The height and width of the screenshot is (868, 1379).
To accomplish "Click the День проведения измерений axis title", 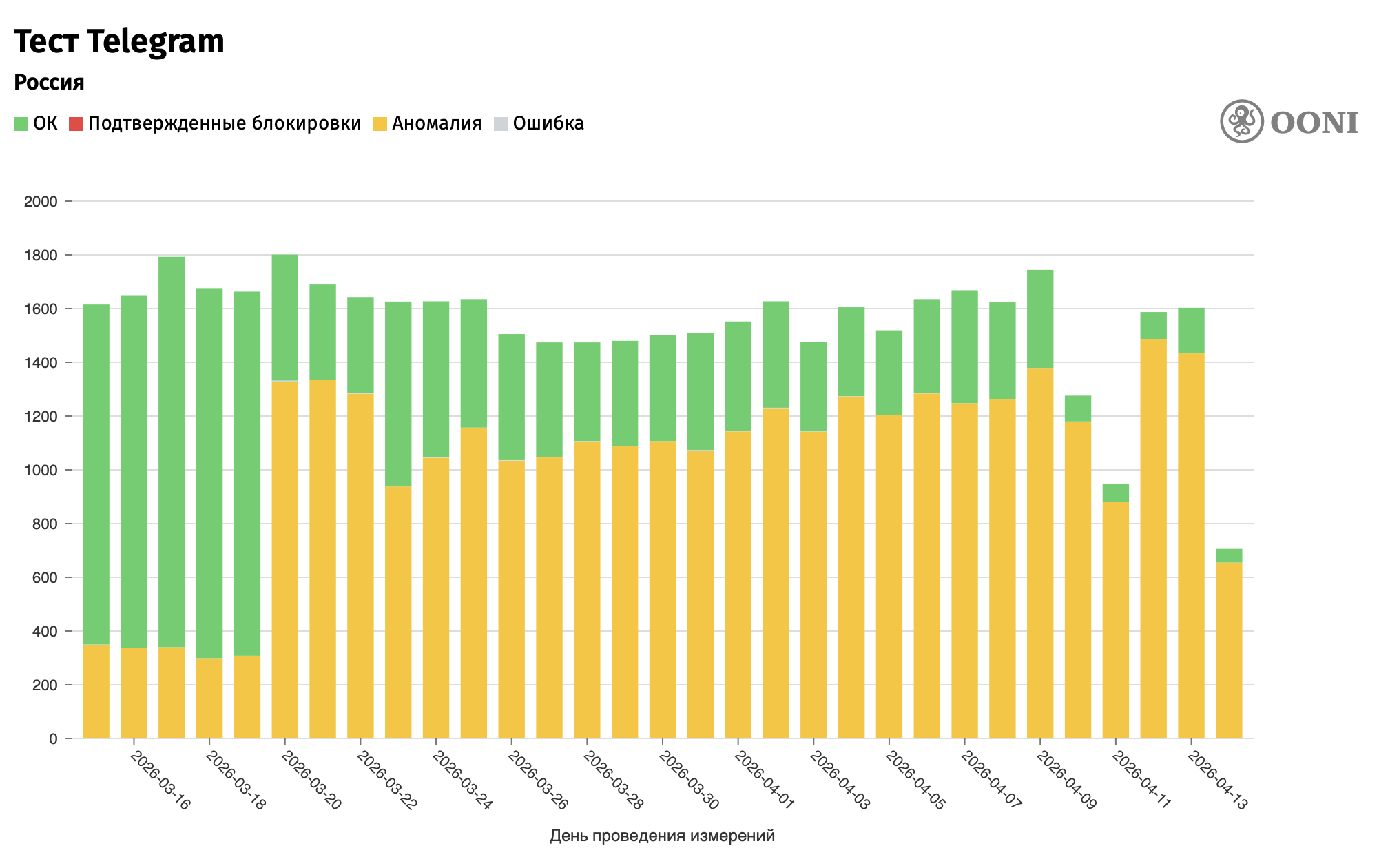I will pyautogui.click(x=662, y=836).
